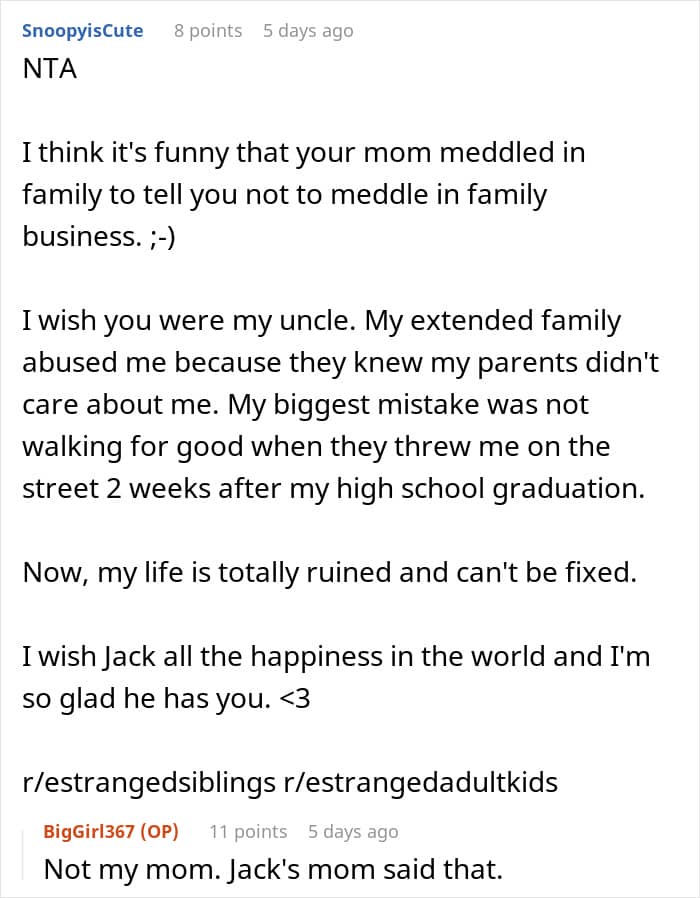Image resolution: width=700 pixels, height=898 pixels.
Task: Open BigGirl367's user profile
Action: pyautogui.click(x=89, y=831)
